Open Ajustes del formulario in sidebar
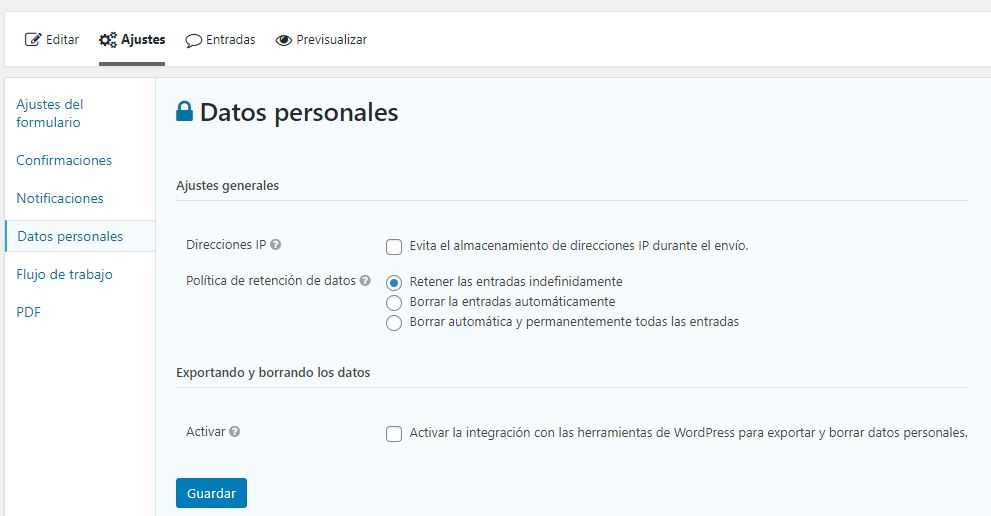This screenshot has height=516, width=991. (50, 113)
